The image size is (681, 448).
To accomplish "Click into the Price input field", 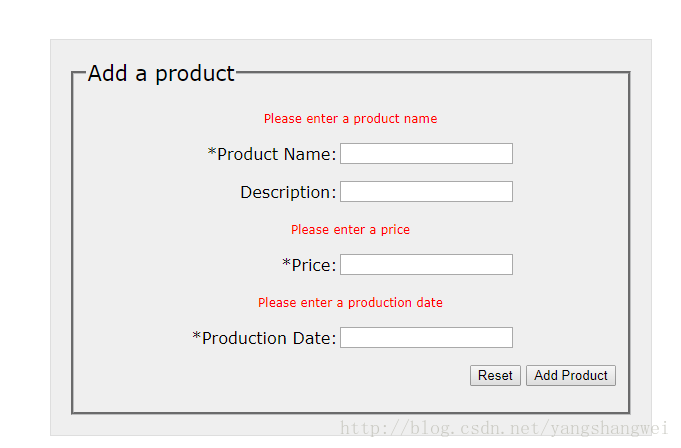I will click(x=426, y=265).
